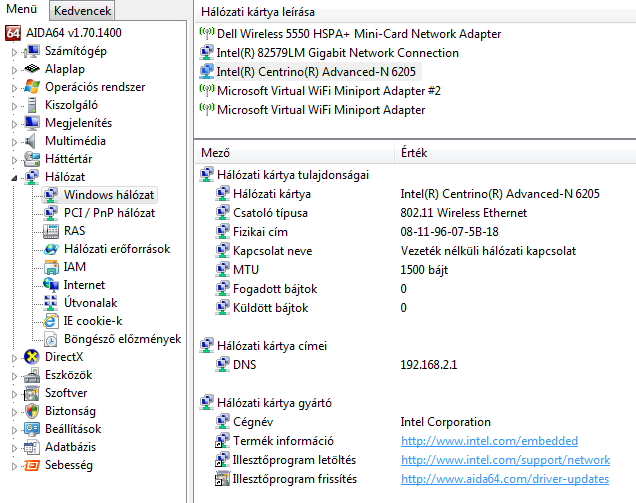Click the Illesztőprogram frissítés driver update icon

pos(222,479)
